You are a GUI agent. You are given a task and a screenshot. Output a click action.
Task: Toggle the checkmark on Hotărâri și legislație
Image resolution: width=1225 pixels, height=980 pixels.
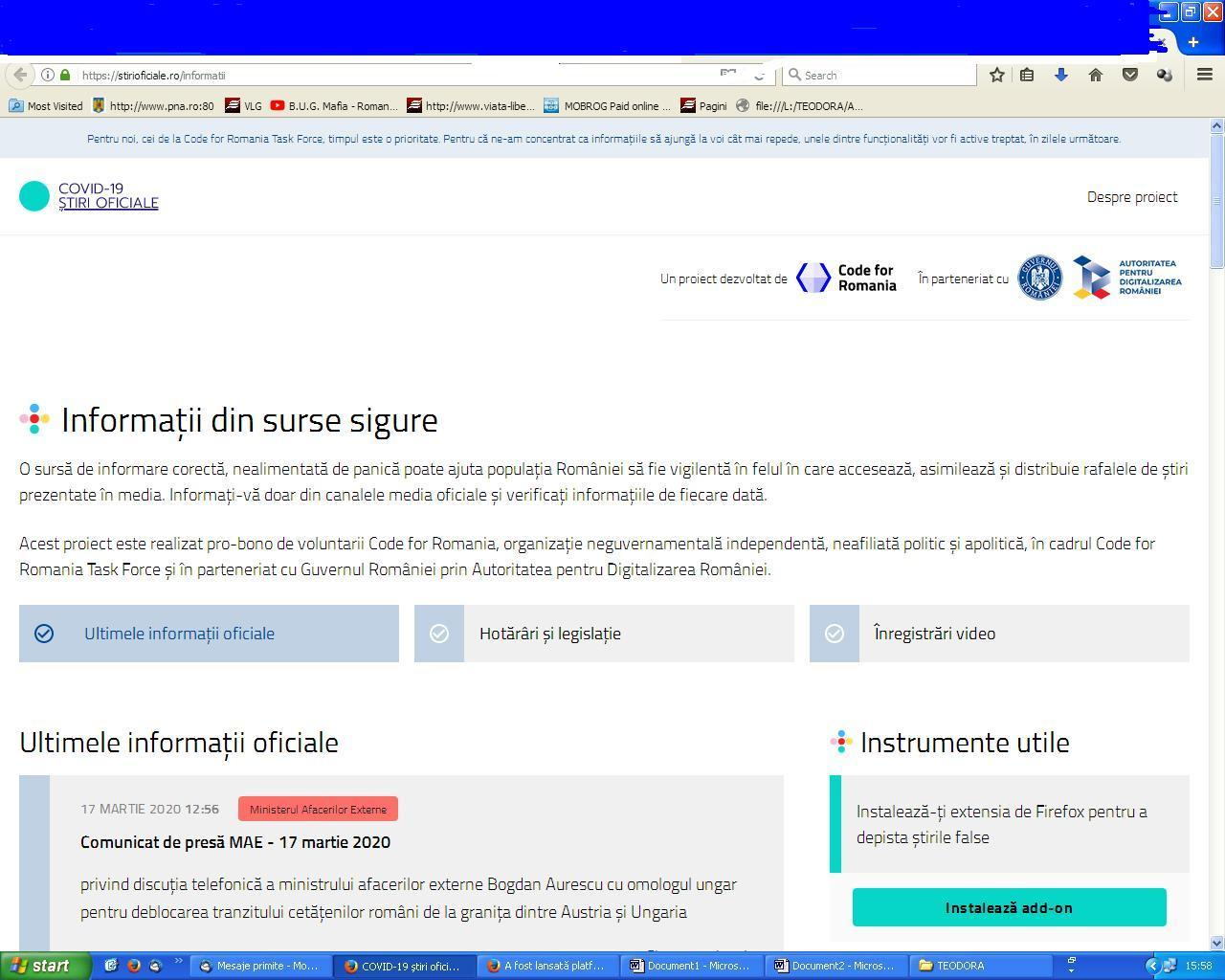point(439,633)
